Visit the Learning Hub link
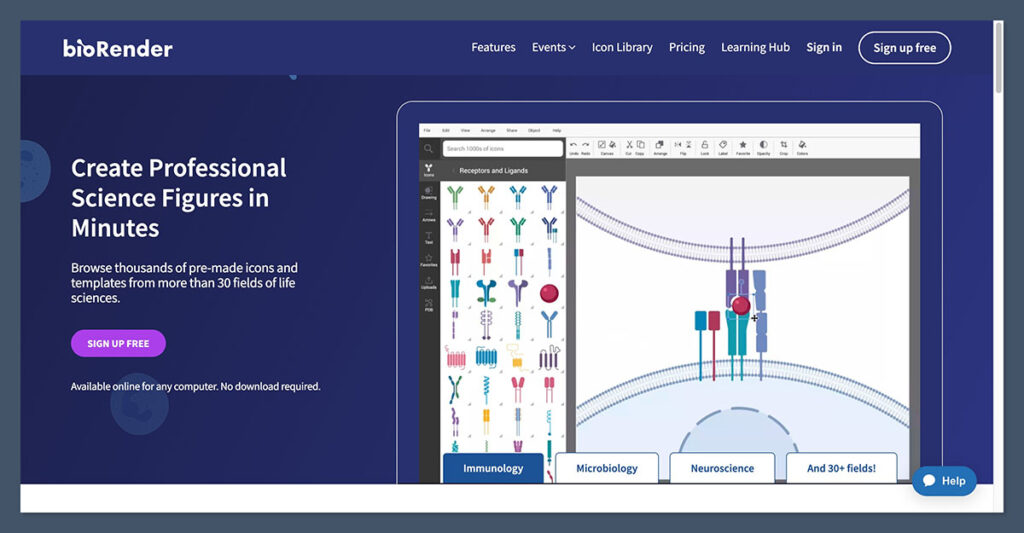 755,47
